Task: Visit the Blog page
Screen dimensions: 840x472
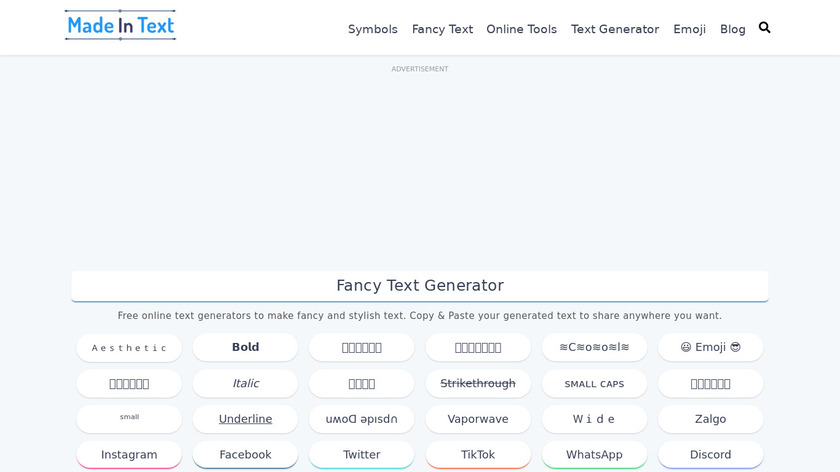Action: point(733,29)
